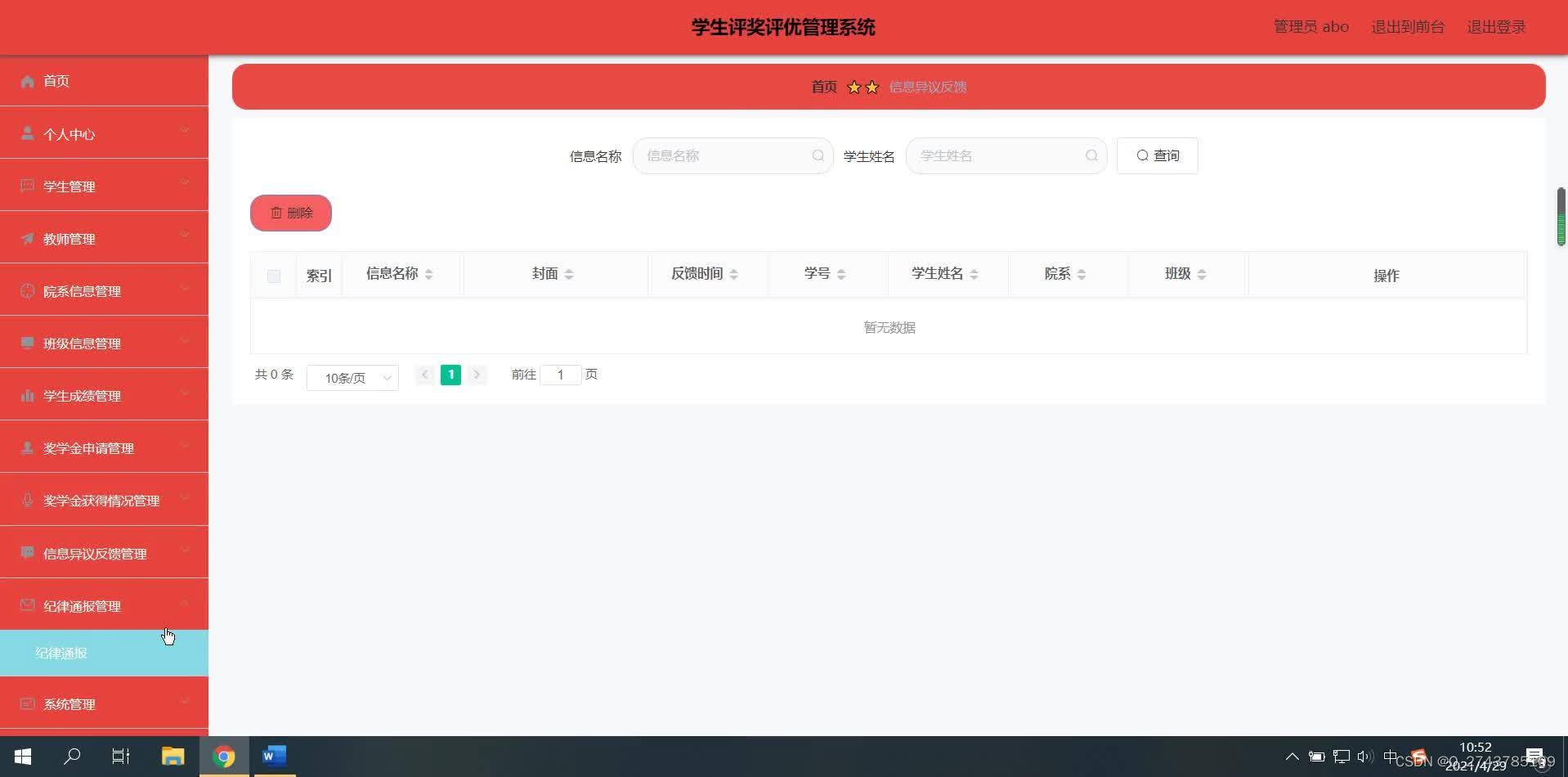Click the sort arrows on 反馈时间 column

733,274
